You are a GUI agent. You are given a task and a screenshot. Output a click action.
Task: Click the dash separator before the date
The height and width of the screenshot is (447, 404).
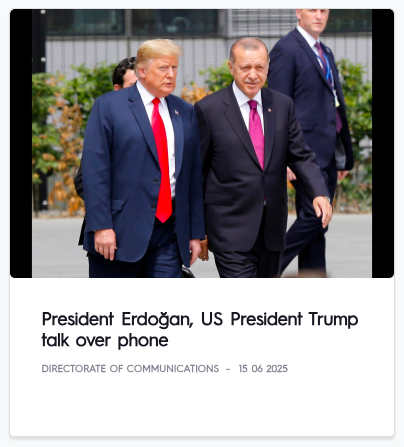click(228, 369)
